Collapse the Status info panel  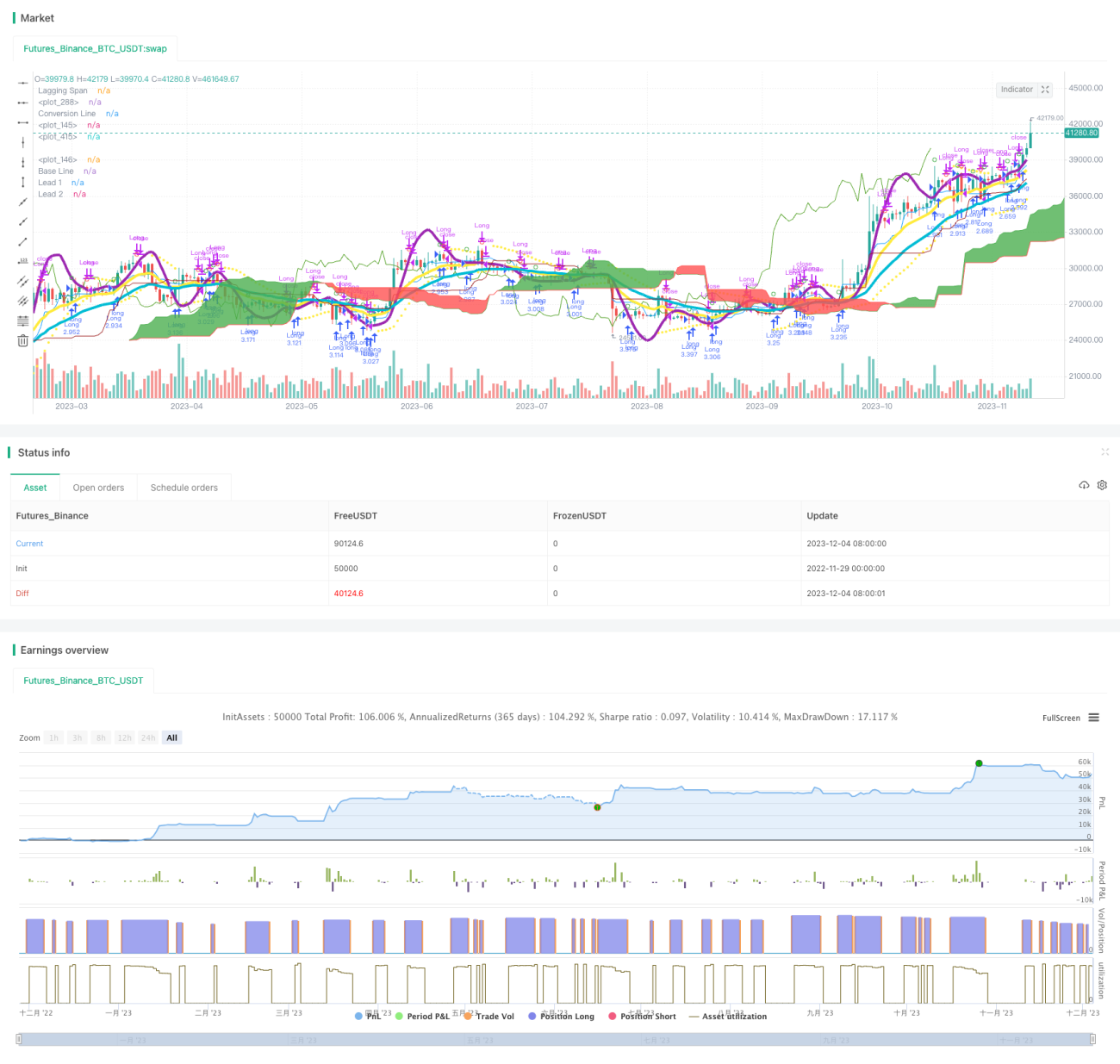[x=1105, y=452]
